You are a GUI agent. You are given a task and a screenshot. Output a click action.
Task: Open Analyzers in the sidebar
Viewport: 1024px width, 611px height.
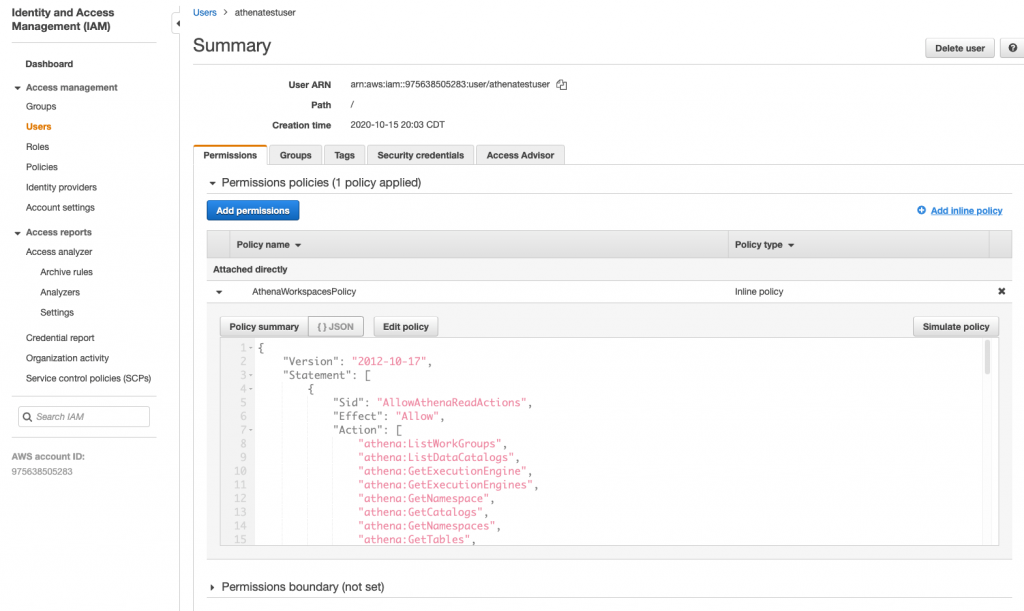click(60, 292)
